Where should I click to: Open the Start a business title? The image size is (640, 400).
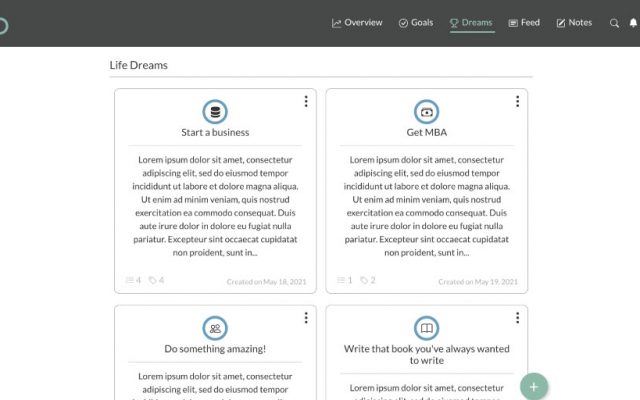215,132
